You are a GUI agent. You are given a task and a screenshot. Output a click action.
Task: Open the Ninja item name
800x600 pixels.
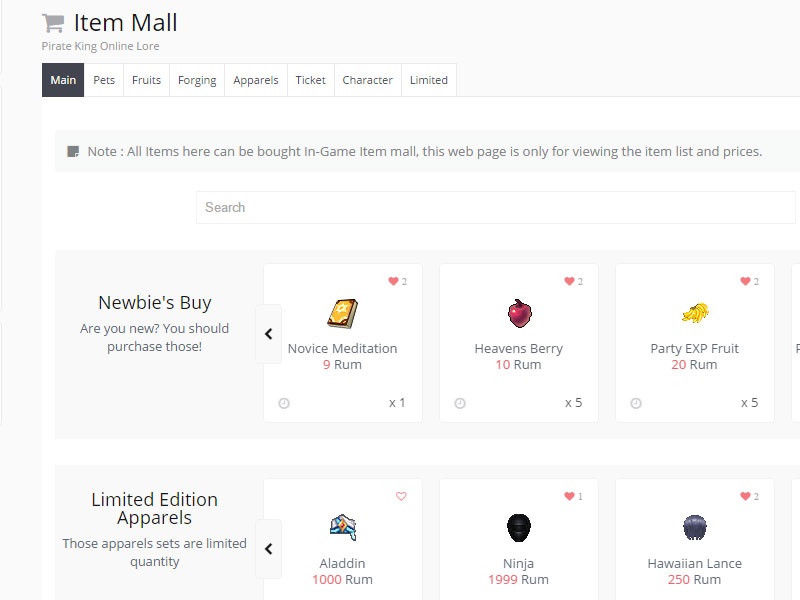(518, 563)
